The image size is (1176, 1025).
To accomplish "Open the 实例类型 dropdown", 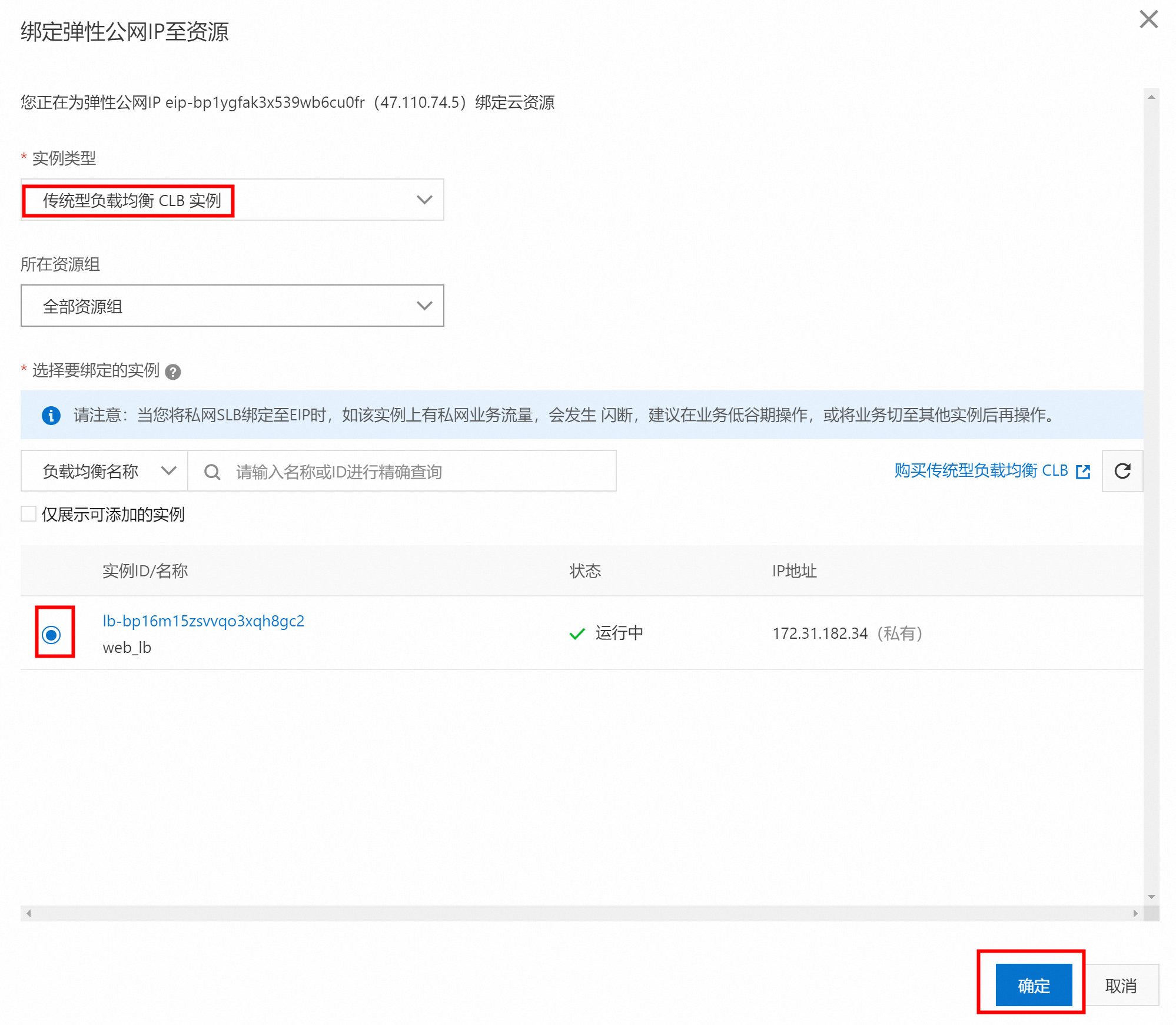I will point(232,200).
